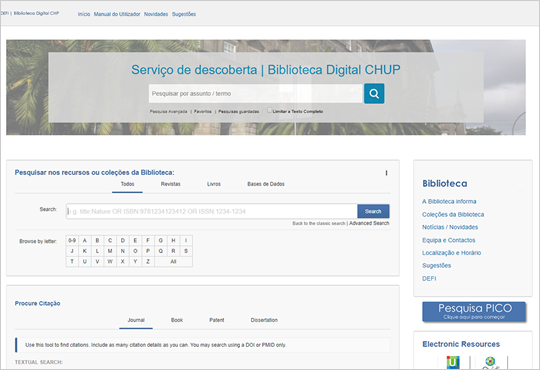This screenshot has height=370, width=540.
Task: Browse titles starting with letter A
Action: point(85,240)
